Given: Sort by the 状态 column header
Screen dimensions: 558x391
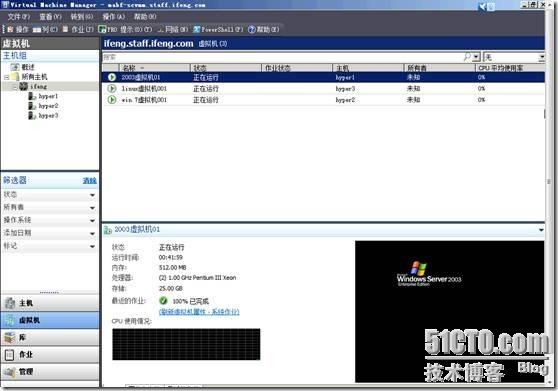Looking at the screenshot, I should pos(226,68).
